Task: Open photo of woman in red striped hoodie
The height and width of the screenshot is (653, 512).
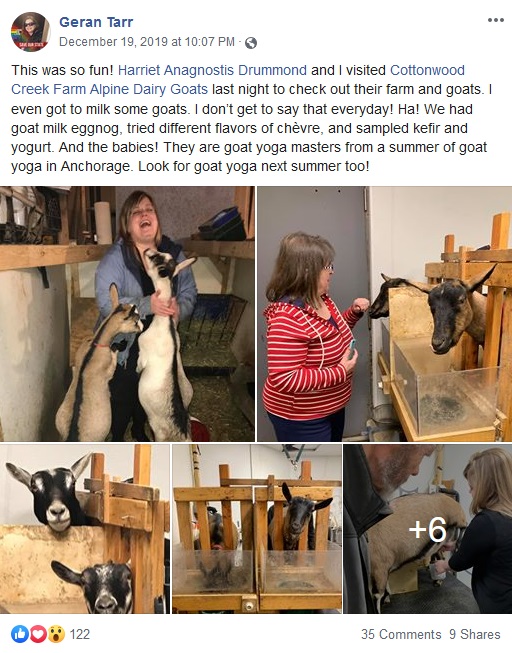Action: pyautogui.click(x=385, y=314)
